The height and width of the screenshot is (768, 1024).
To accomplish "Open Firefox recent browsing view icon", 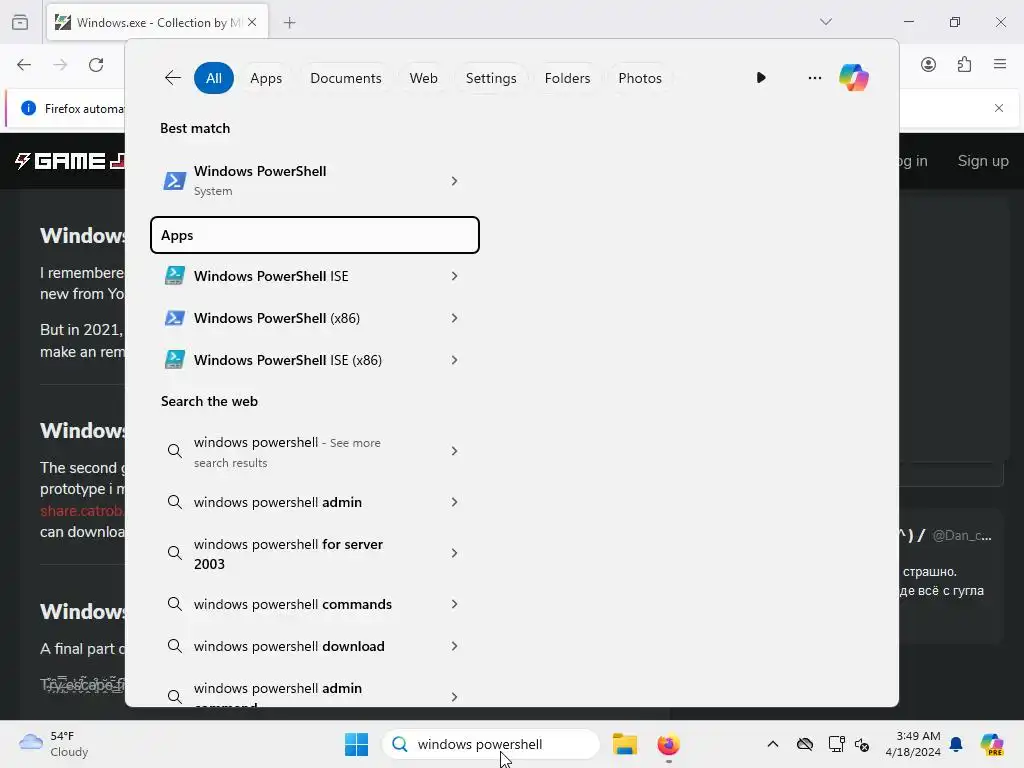I will pos(20,22).
